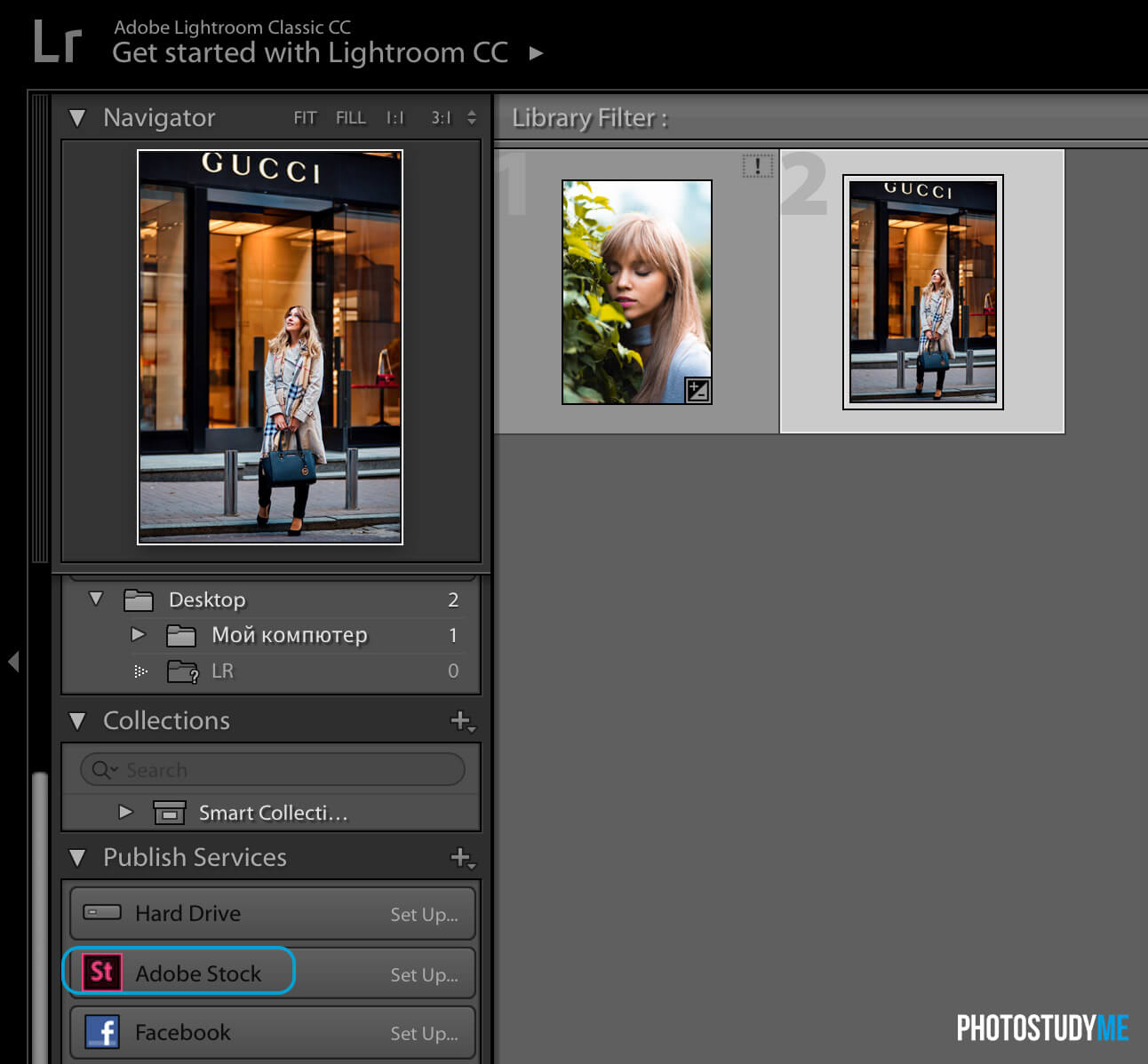Click the Desktop folder count 2

point(453,600)
